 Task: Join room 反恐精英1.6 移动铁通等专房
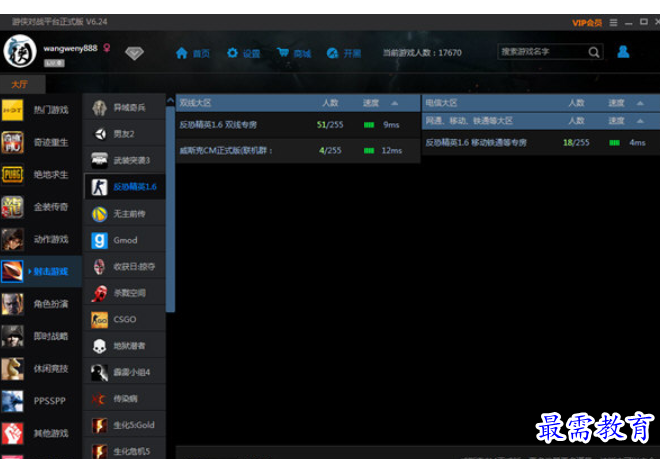click(x=541, y=143)
